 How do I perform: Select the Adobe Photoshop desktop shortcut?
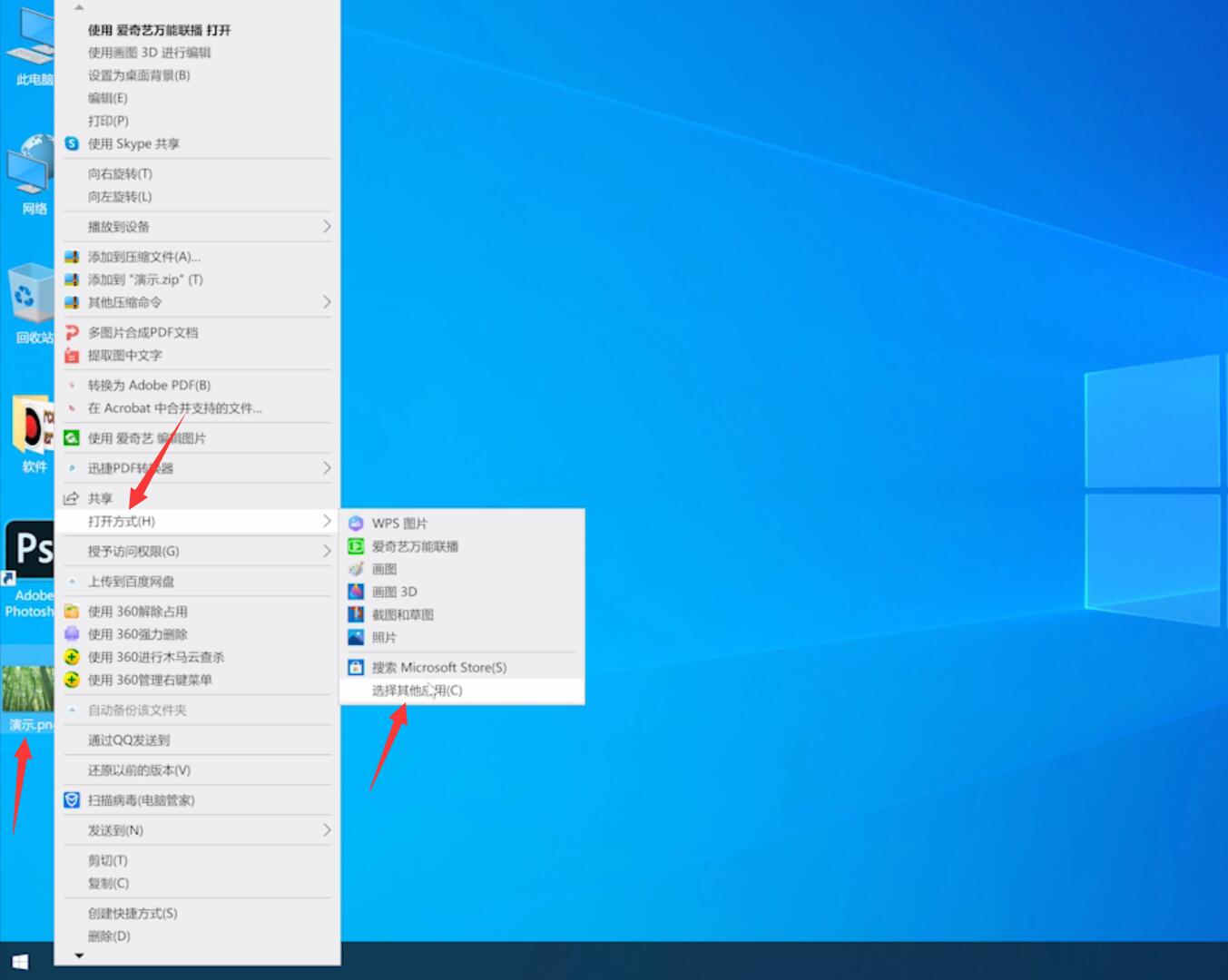pyautogui.click(x=27, y=569)
